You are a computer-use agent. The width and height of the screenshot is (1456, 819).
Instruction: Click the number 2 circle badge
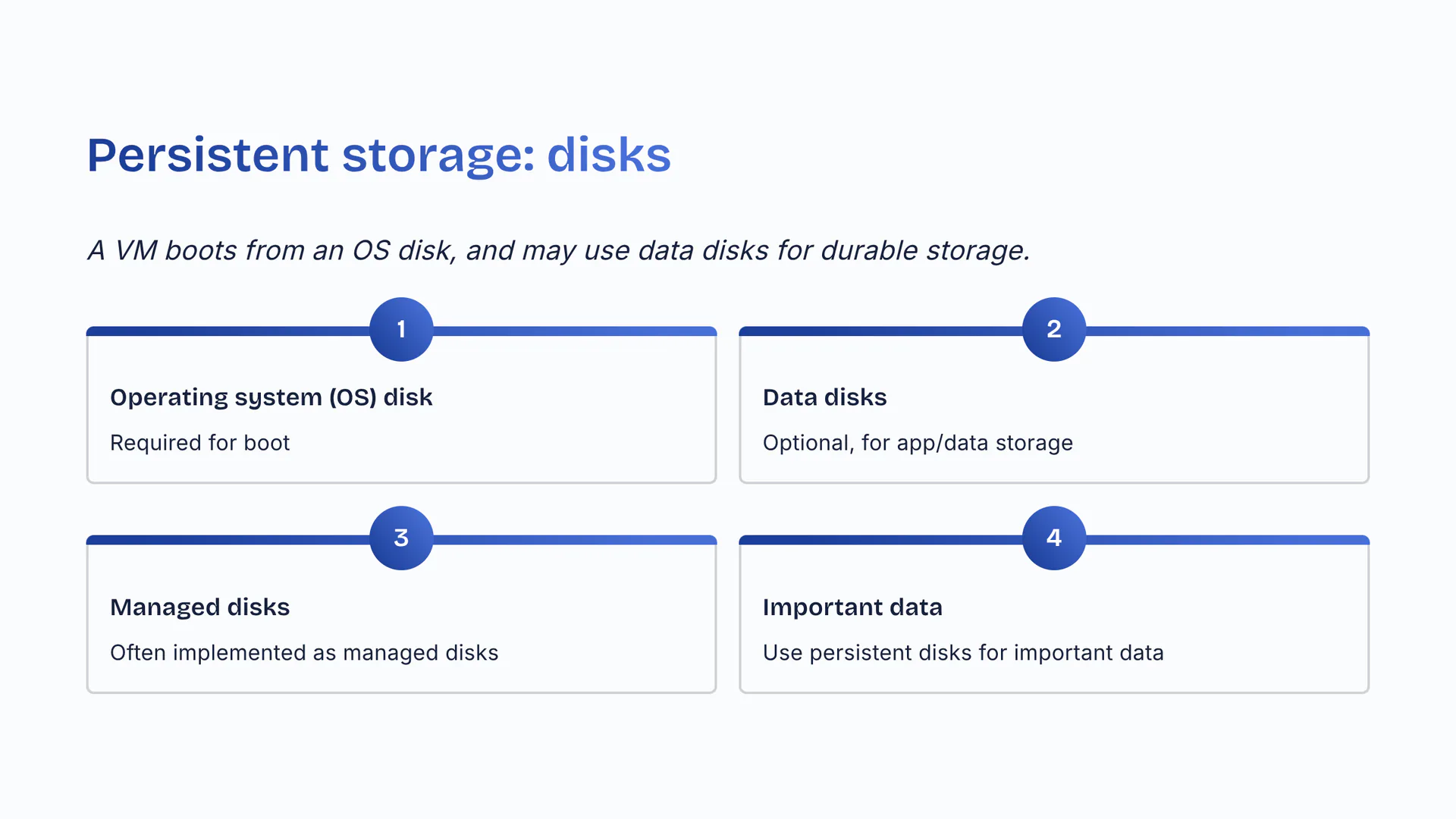pyautogui.click(x=1053, y=329)
